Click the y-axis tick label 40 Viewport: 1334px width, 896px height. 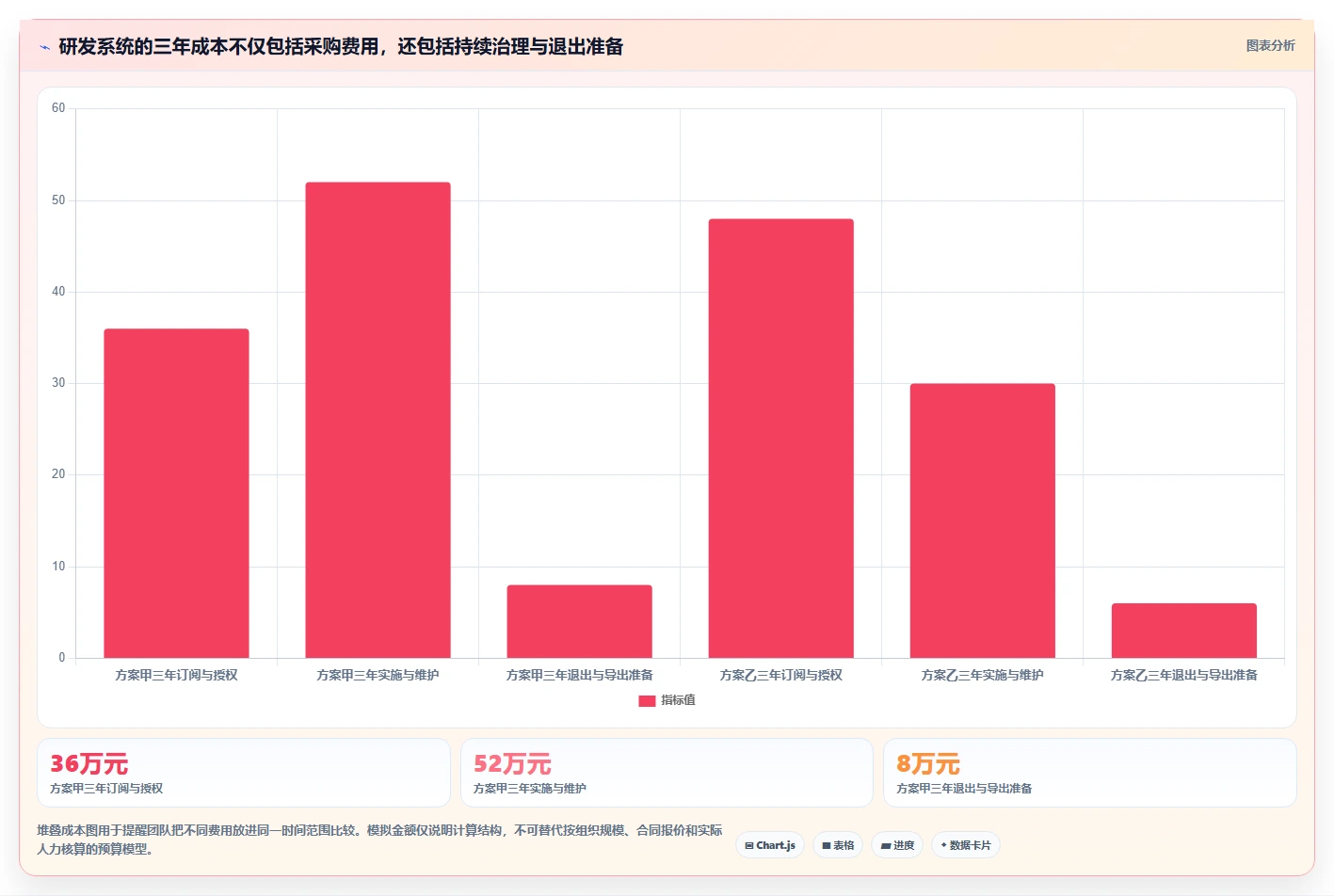pyautogui.click(x=58, y=292)
